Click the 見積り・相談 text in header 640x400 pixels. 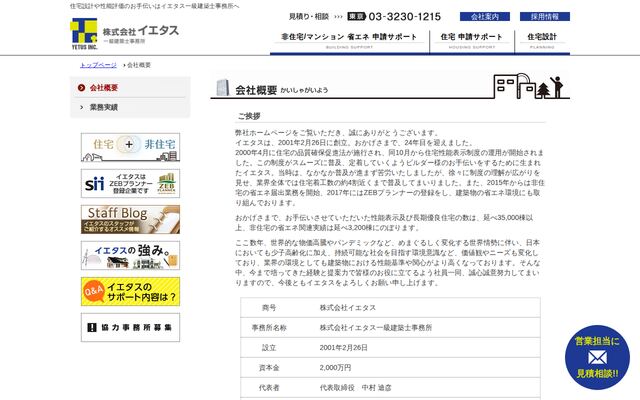click(309, 17)
